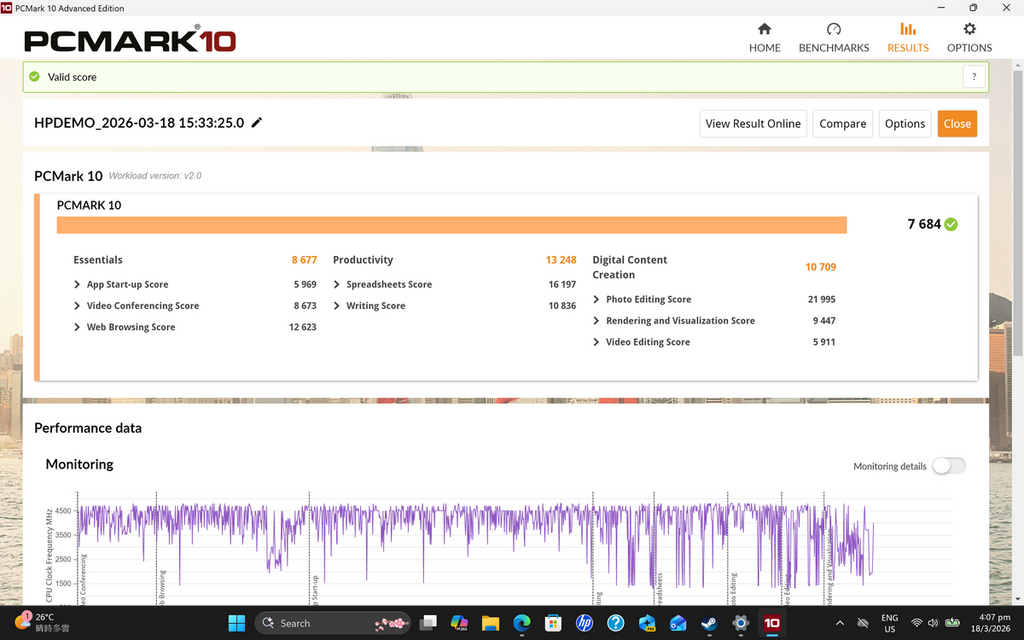Image resolution: width=1024 pixels, height=640 pixels.
Task: Expand the Spreadsheets Score details
Action: click(338, 285)
